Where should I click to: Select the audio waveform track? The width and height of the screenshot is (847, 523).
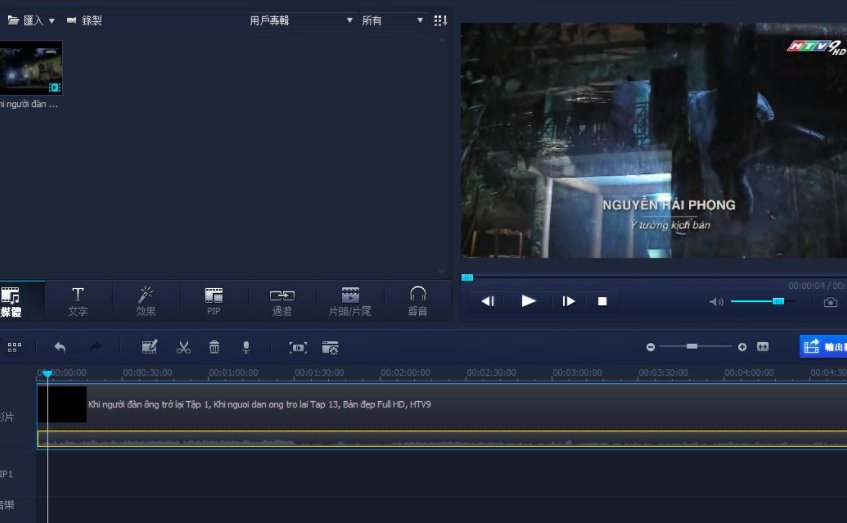[x=442, y=439]
